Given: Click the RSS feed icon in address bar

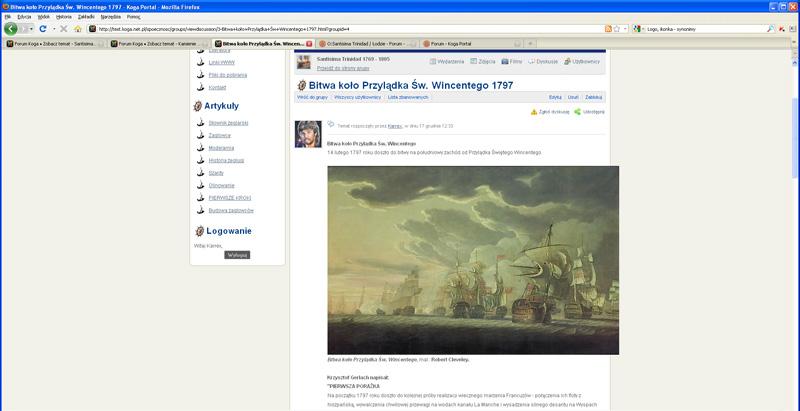Looking at the screenshot, I should coord(608,29).
